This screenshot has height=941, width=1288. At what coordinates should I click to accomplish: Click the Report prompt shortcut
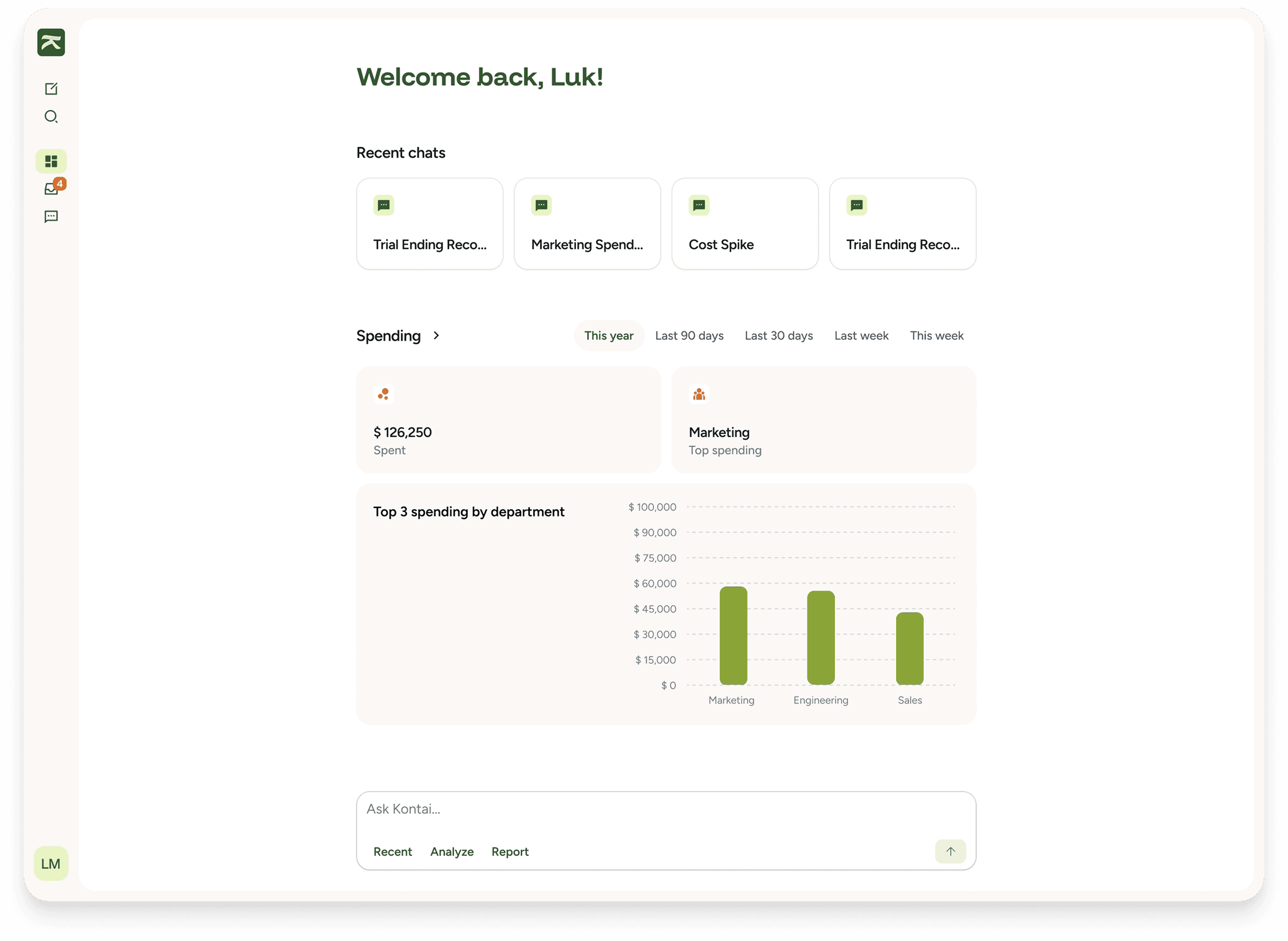pos(510,852)
